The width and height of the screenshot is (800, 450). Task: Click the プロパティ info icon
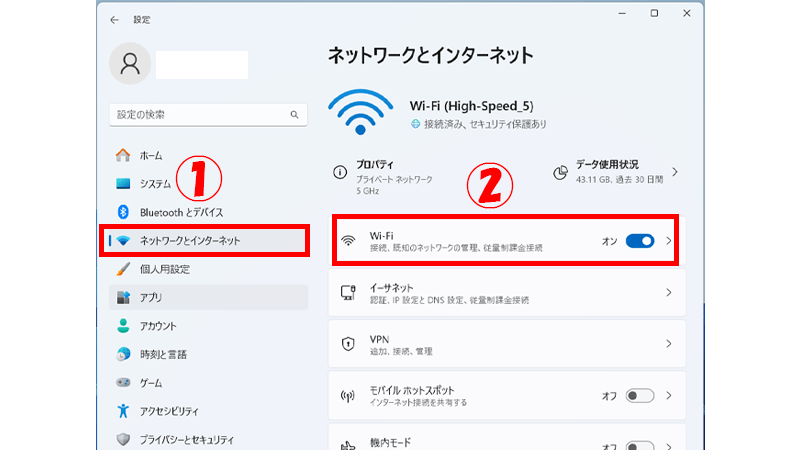[340, 172]
